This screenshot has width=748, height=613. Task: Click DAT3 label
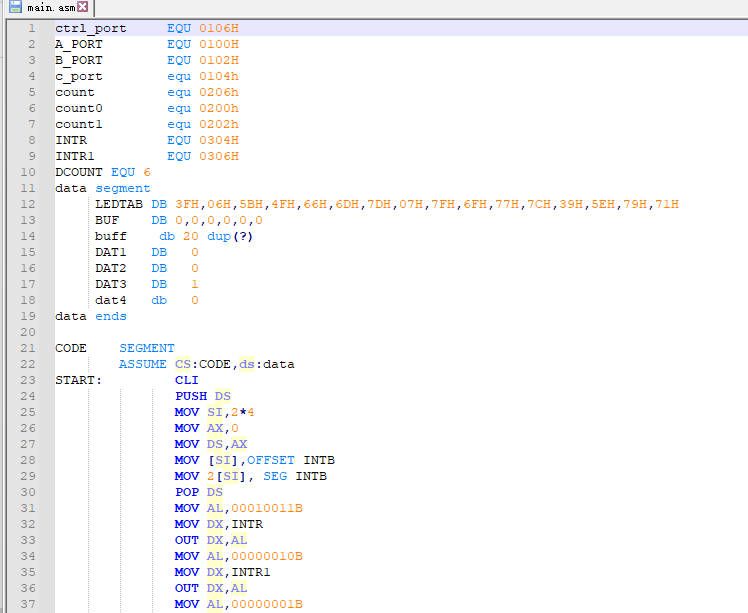click(111, 284)
